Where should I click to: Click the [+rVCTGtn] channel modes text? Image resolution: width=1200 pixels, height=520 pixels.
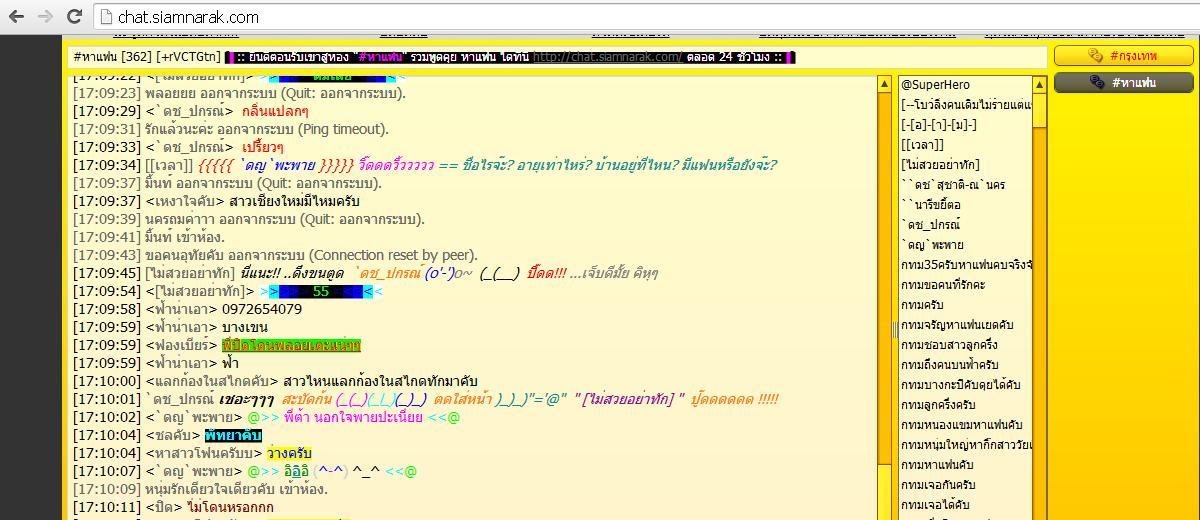[187, 57]
